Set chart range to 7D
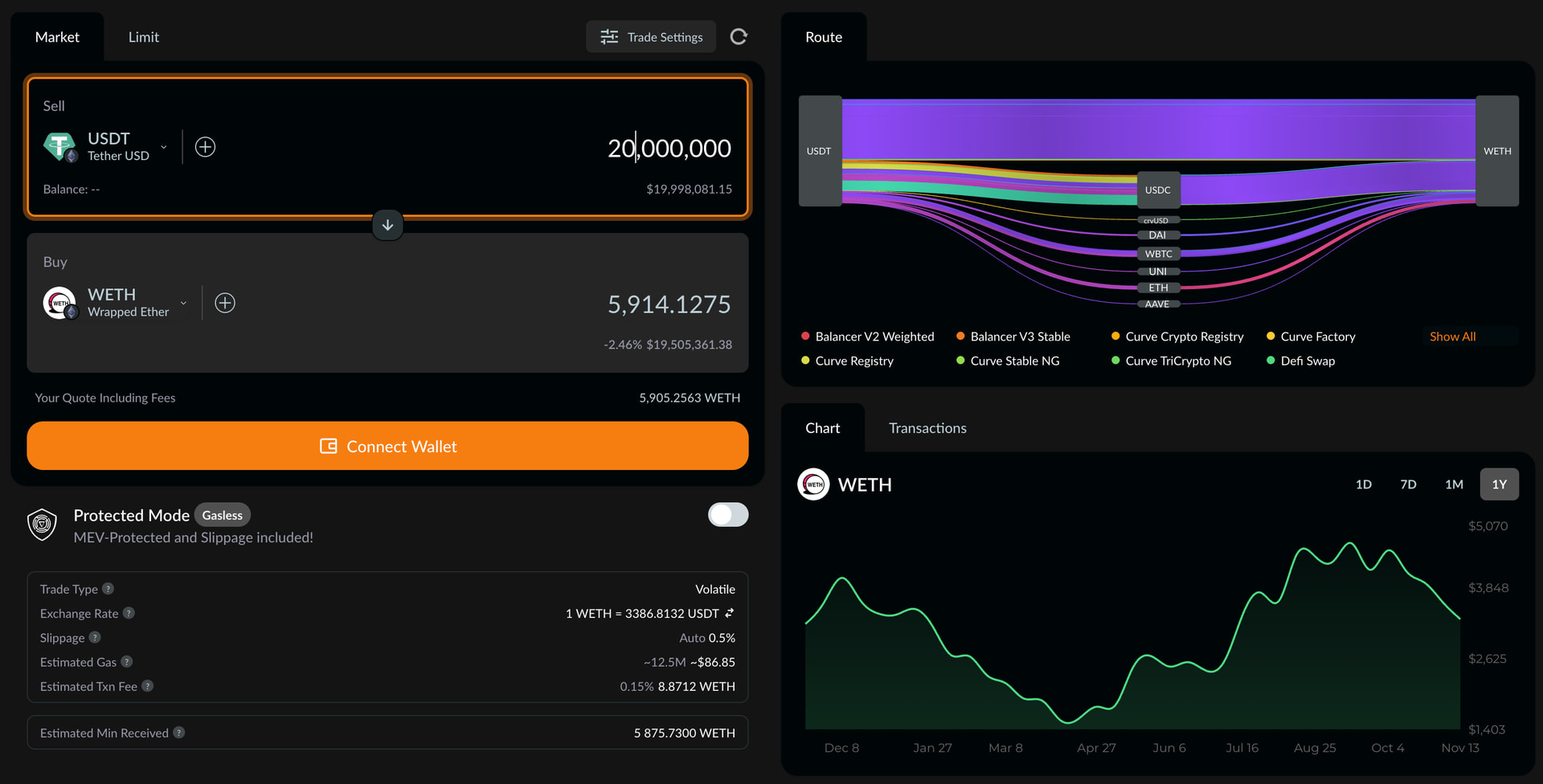The height and width of the screenshot is (784, 1543). tap(1409, 484)
